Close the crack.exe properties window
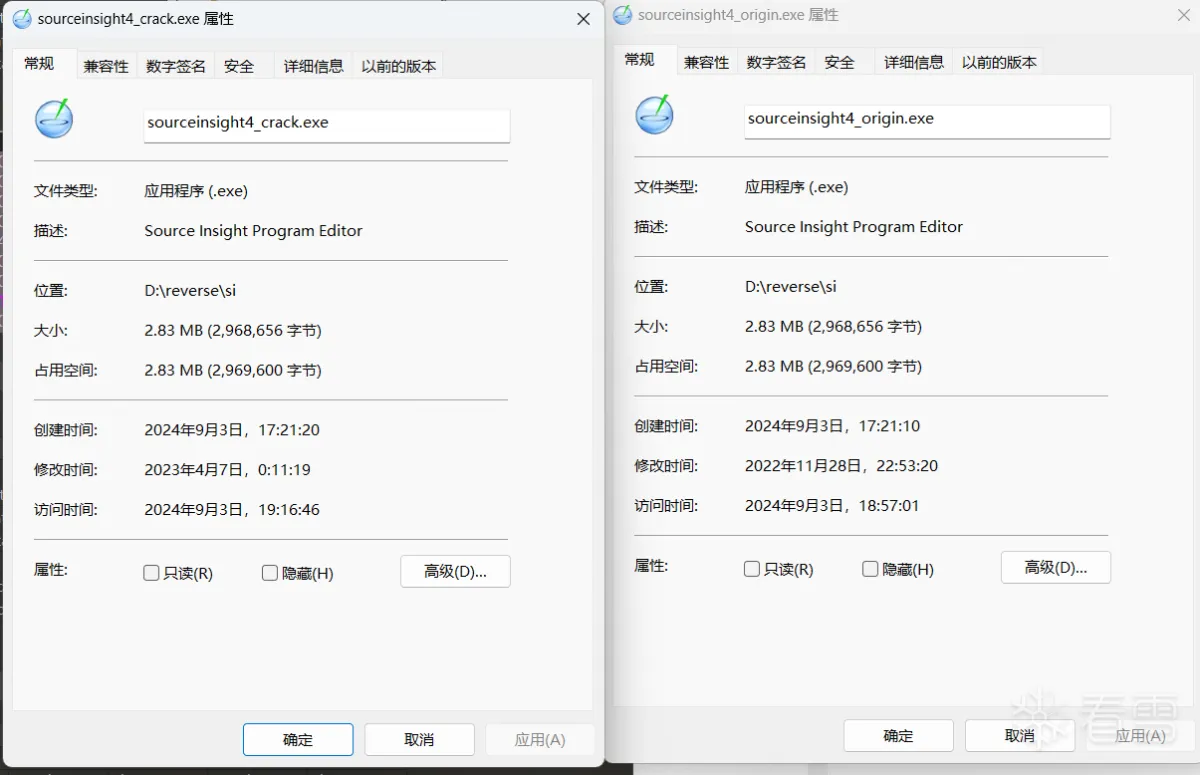The width and height of the screenshot is (1200, 775). pyautogui.click(x=583, y=19)
